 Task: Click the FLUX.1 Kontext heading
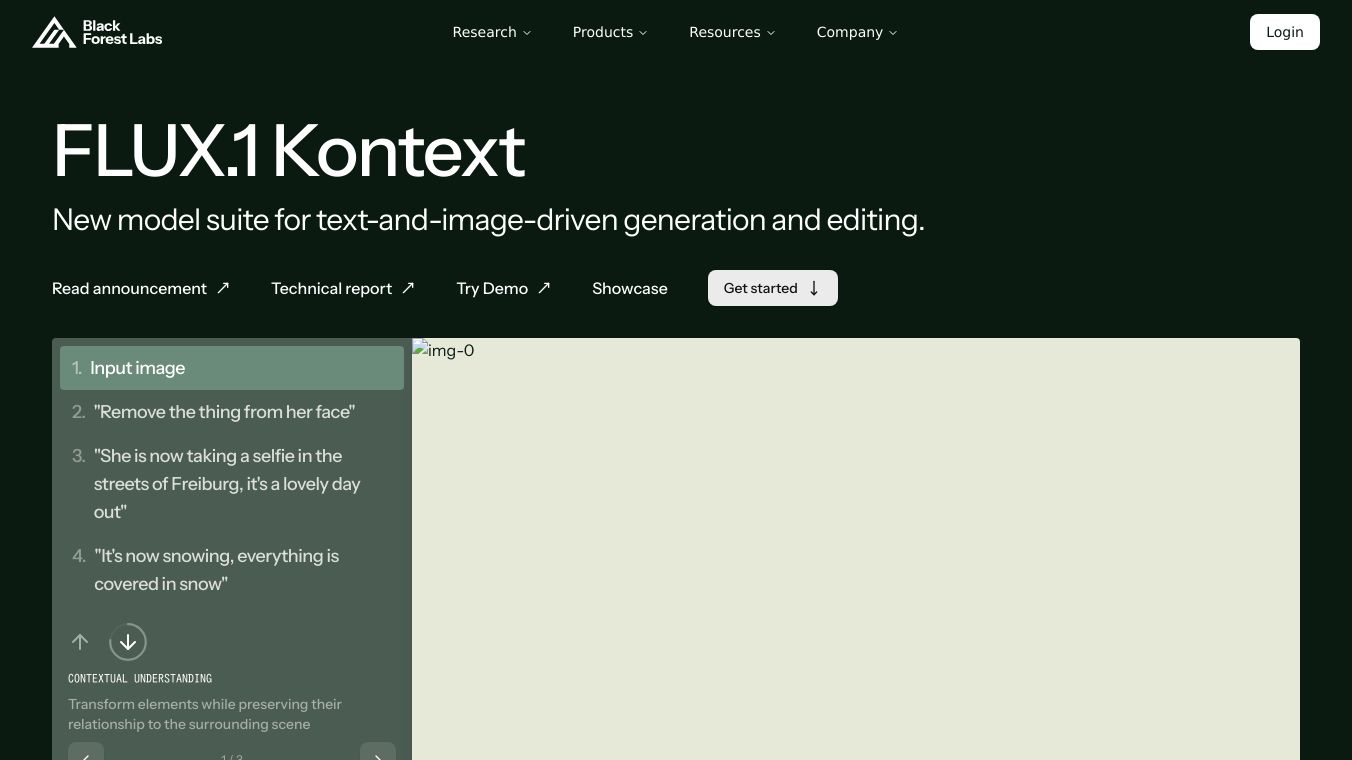coord(289,151)
